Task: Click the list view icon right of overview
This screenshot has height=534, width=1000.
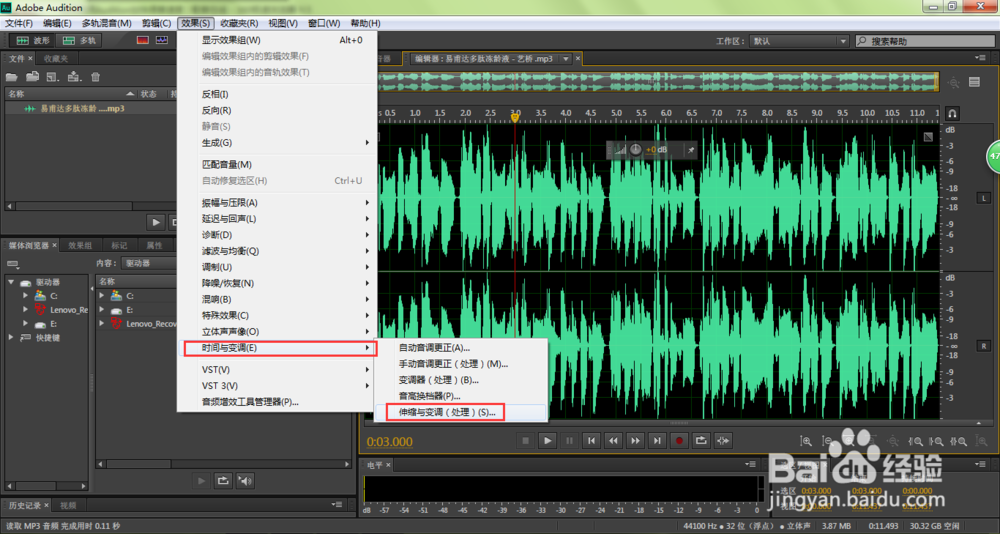Action: (x=974, y=82)
